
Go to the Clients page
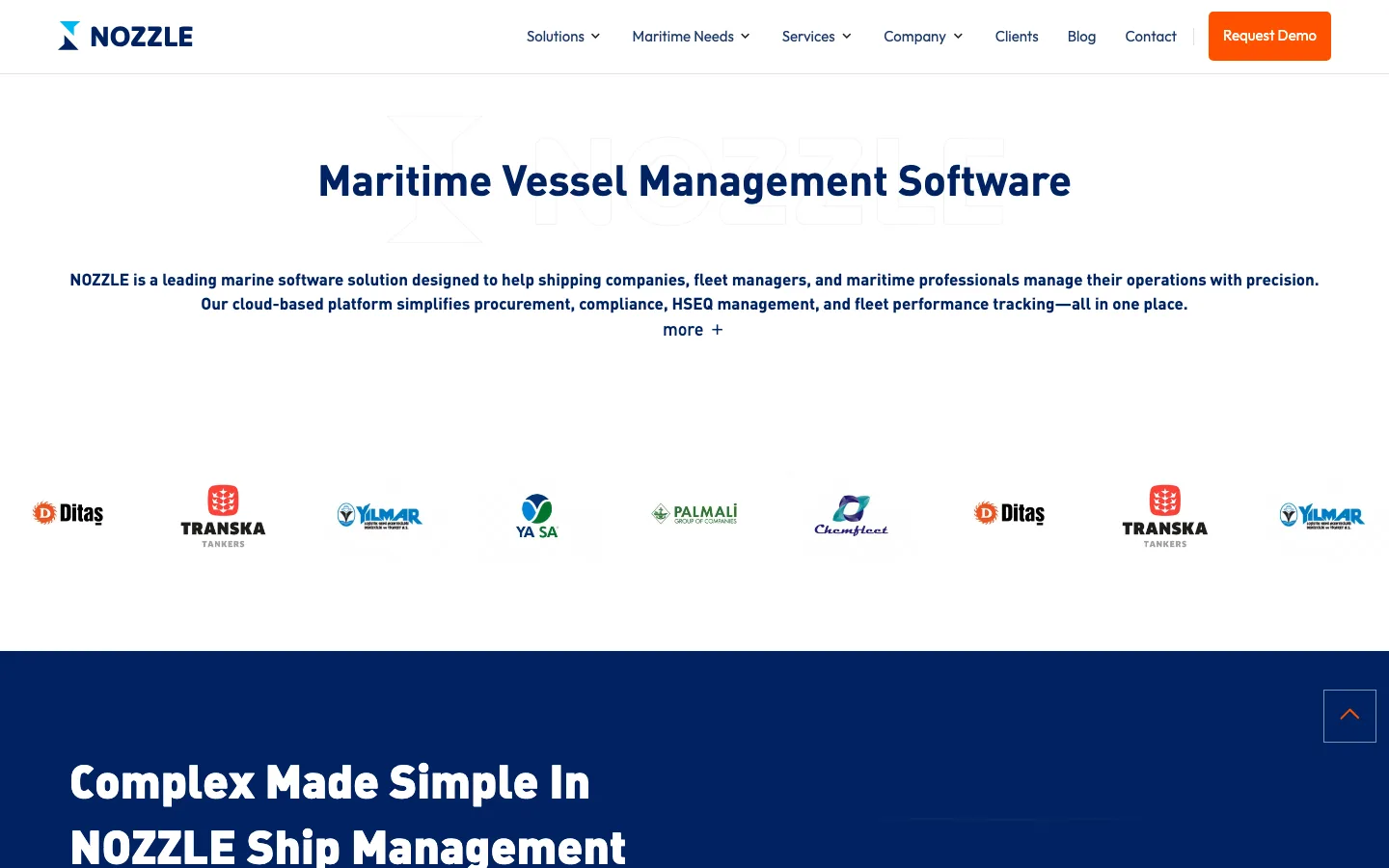click(x=1017, y=37)
